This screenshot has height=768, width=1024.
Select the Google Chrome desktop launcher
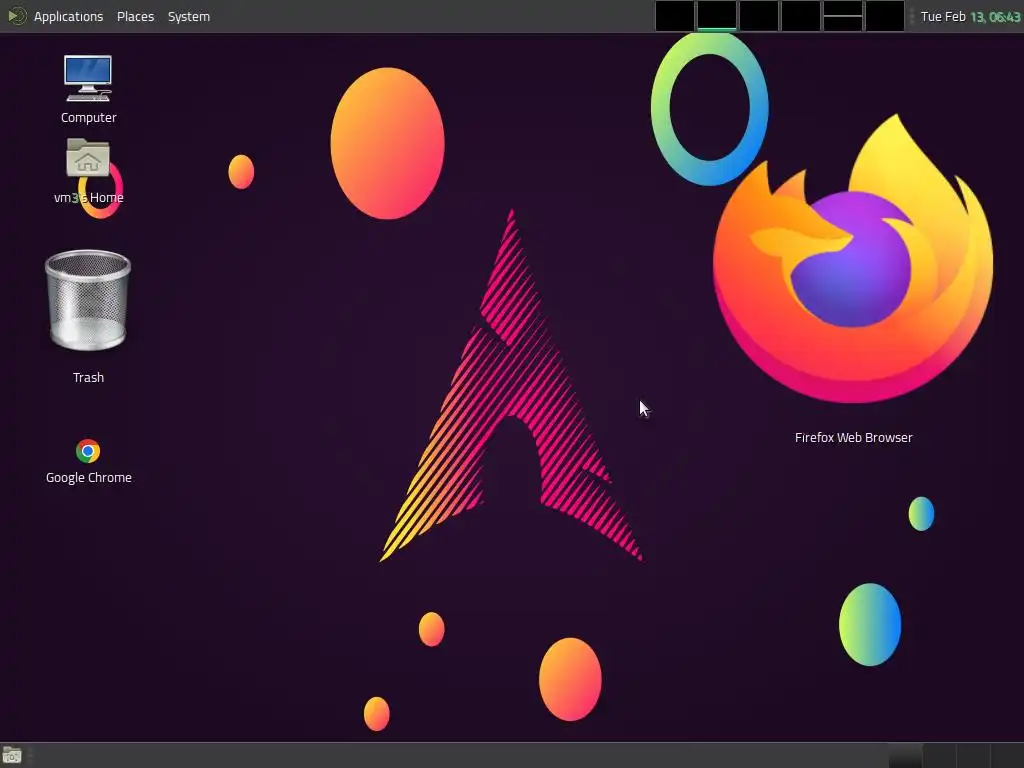(88, 451)
